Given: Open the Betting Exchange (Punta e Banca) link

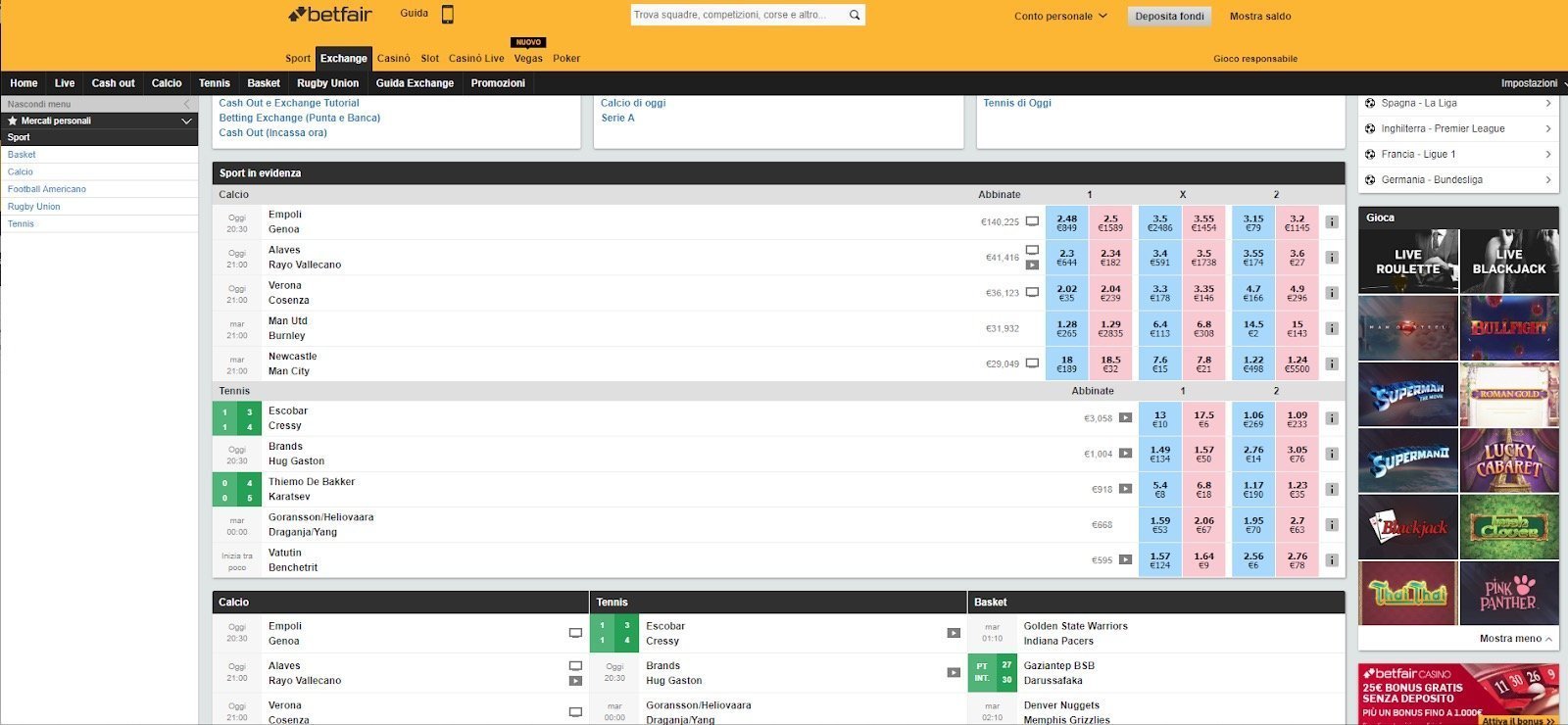Looking at the screenshot, I should (299, 118).
